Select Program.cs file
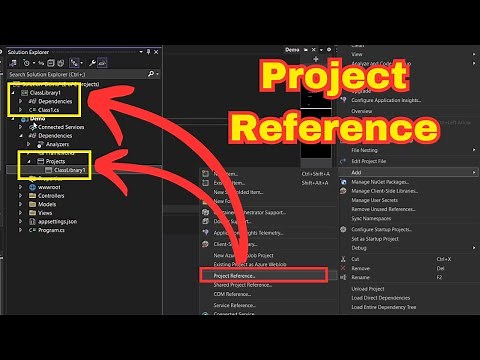The width and height of the screenshot is (480, 360). pyautogui.click(x=51, y=230)
